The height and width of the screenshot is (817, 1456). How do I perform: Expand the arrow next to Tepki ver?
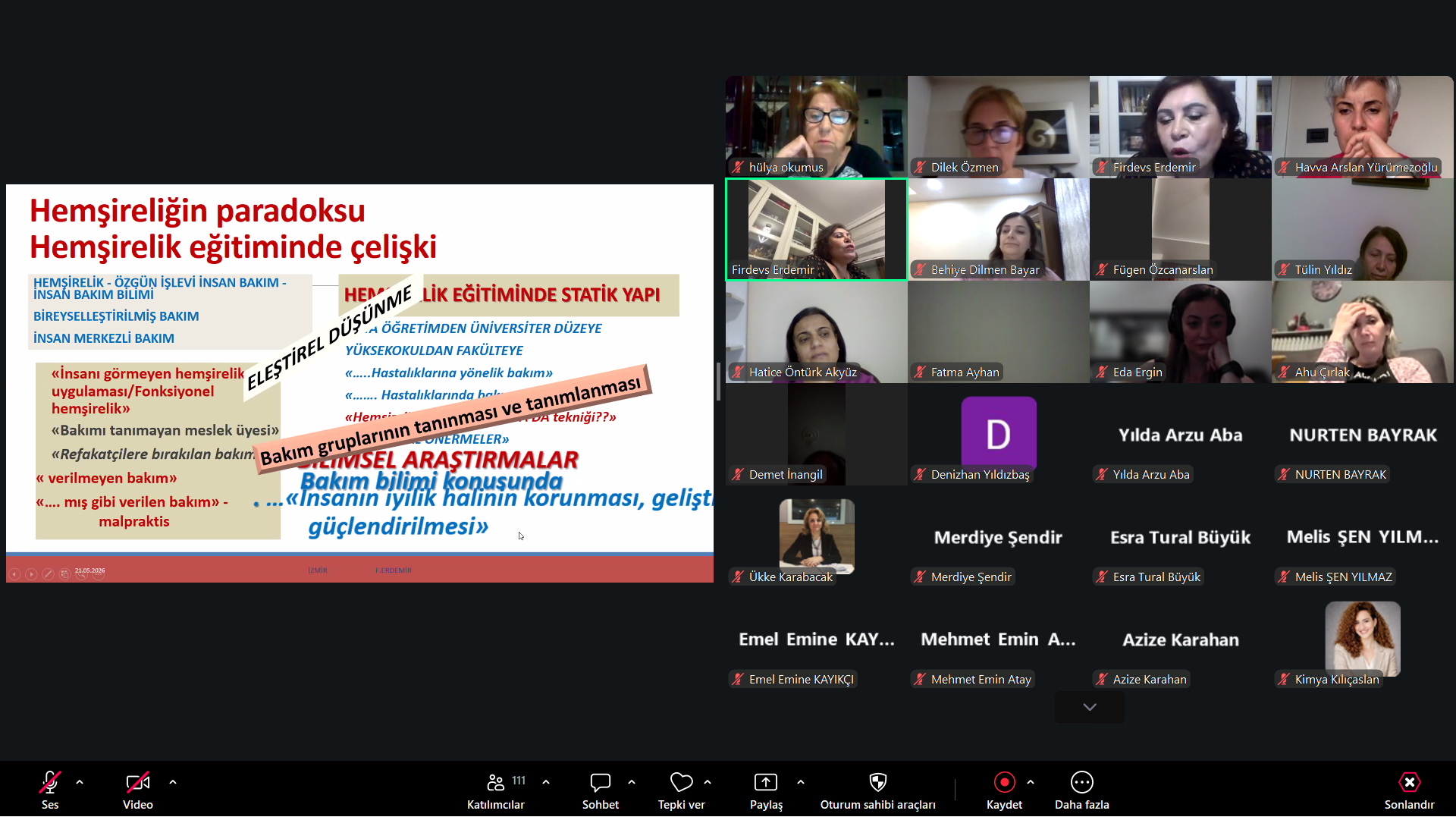pyautogui.click(x=708, y=781)
